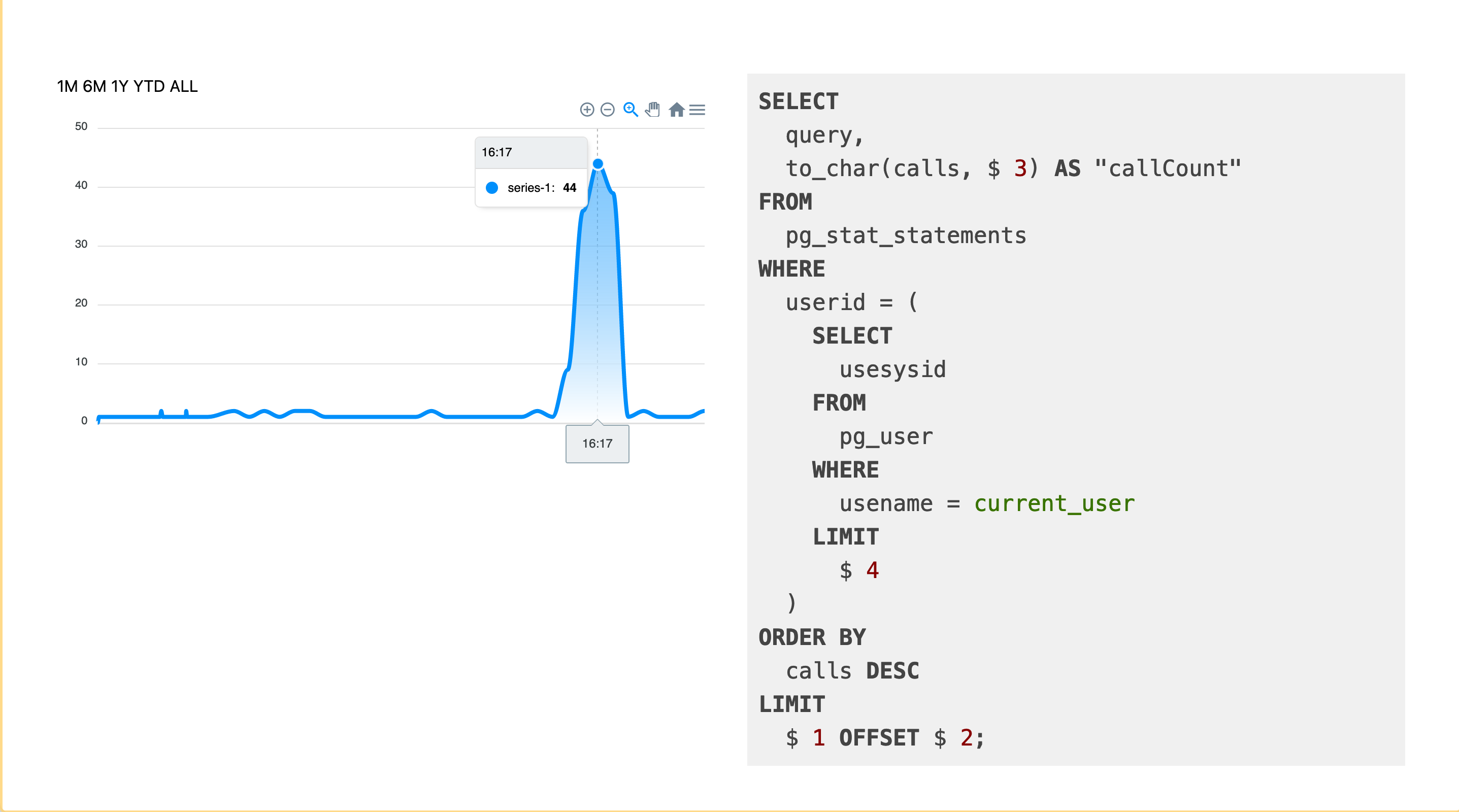Click pg_stat_statements in the SQL code
1459x812 pixels.
tap(906, 235)
